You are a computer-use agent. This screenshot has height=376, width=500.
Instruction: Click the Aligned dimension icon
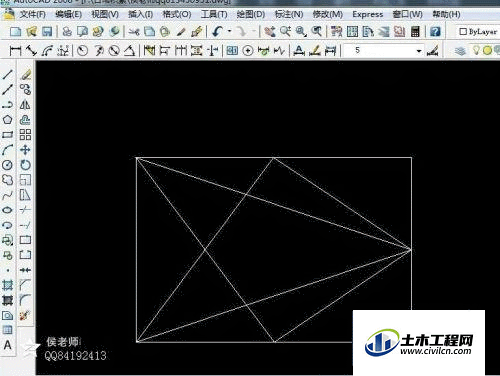[x=32, y=51]
